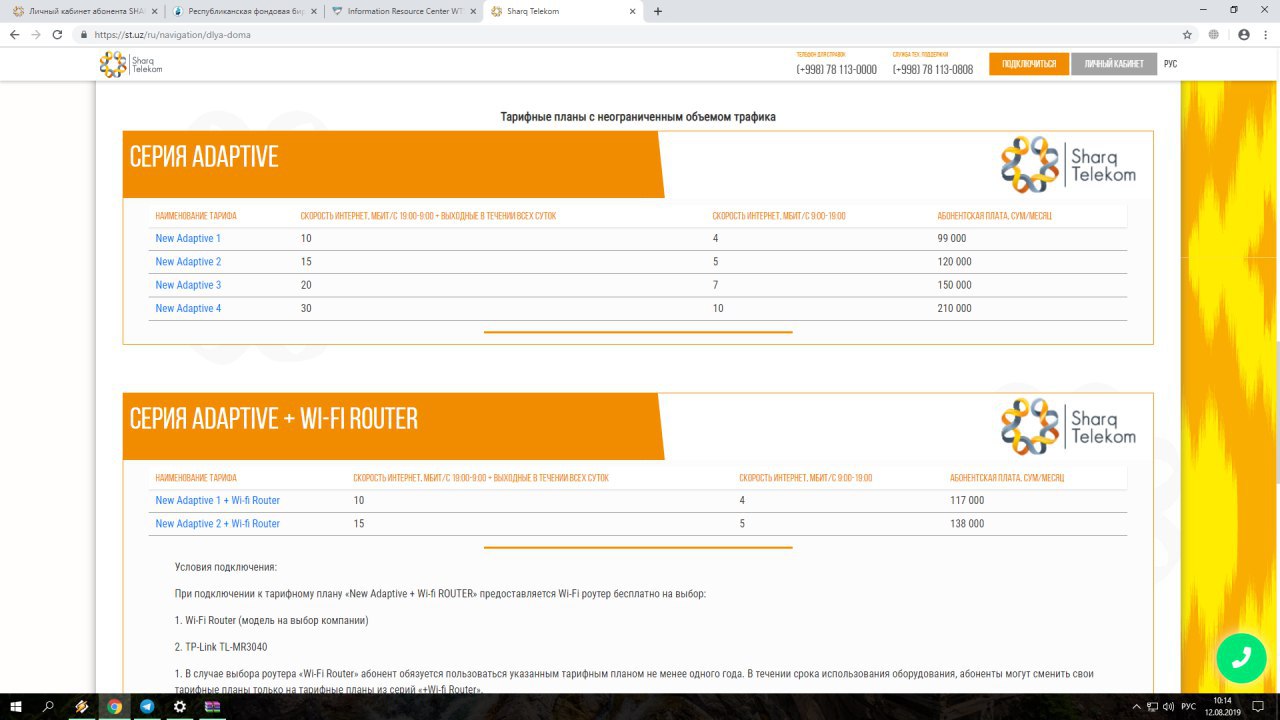Open Winamp from the taskbar

[x=82, y=706]
